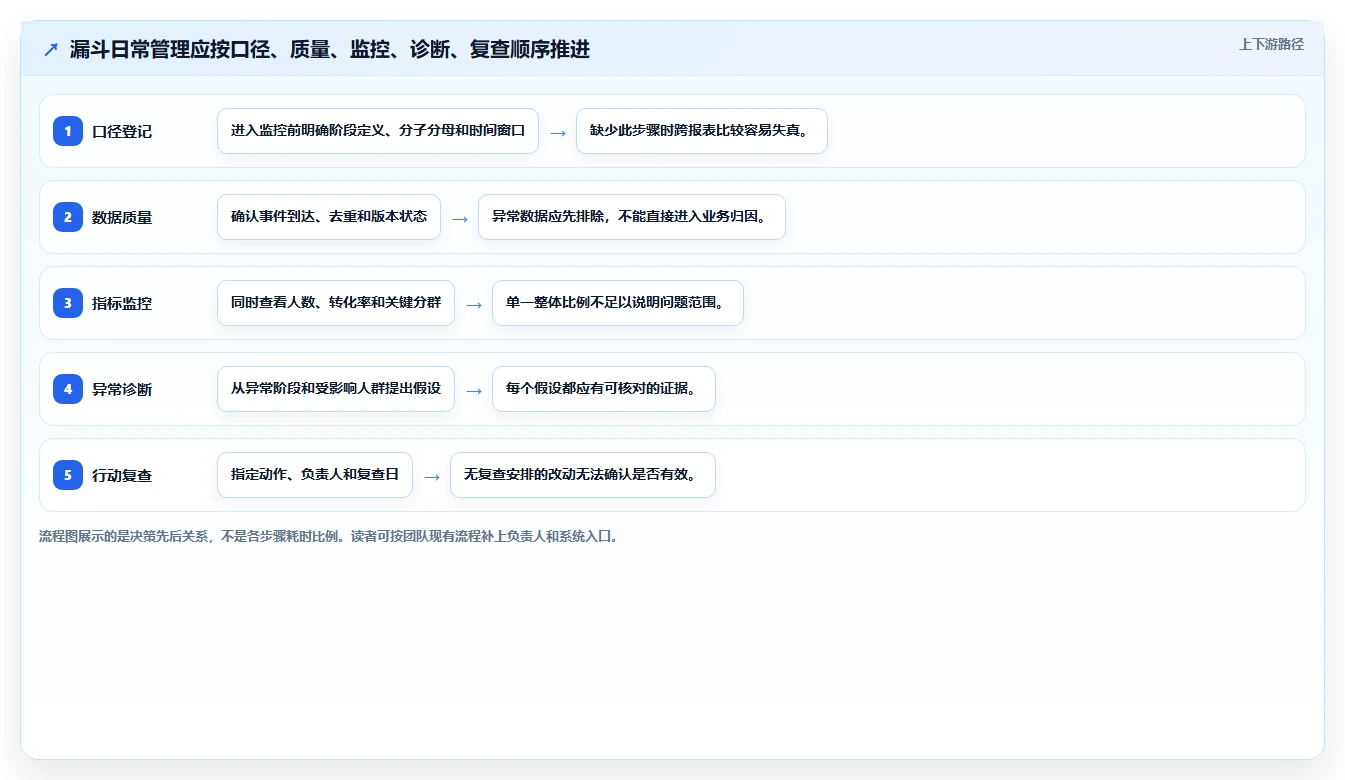Select the 行动复查 step label
This screenshot has height=780, width=1345.
[122, 475]
